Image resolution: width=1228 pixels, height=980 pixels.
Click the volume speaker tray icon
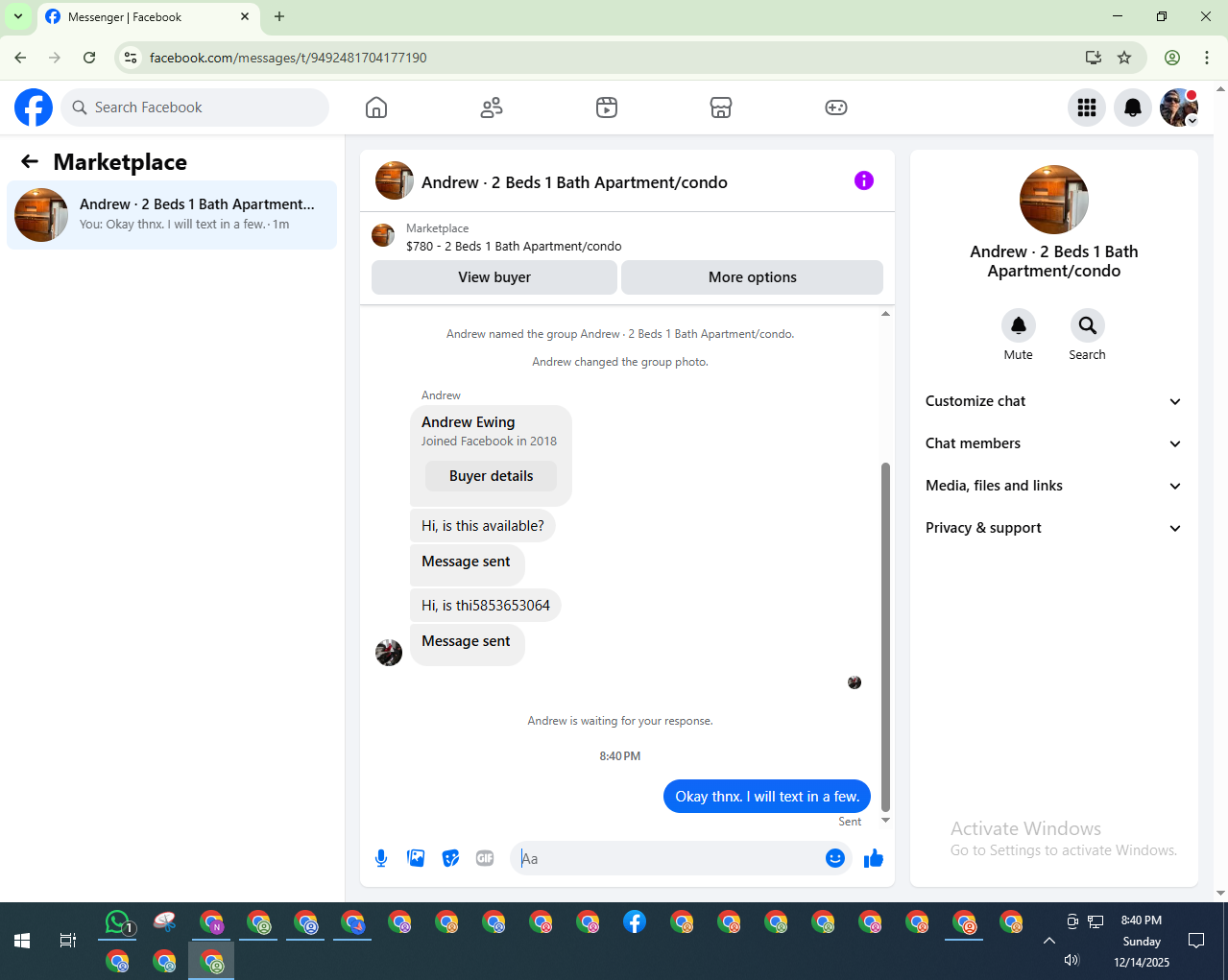coord(1072,961)
